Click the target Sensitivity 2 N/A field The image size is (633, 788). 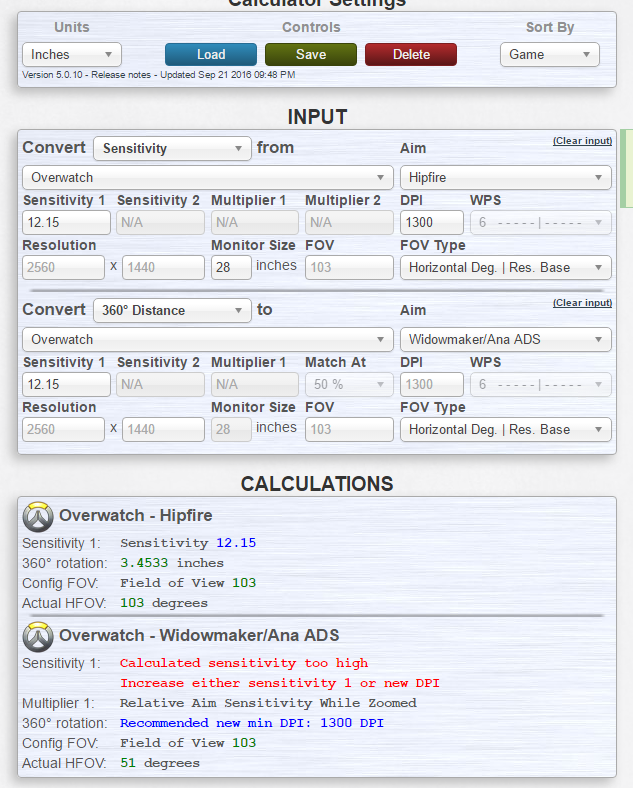click(160, 384)
